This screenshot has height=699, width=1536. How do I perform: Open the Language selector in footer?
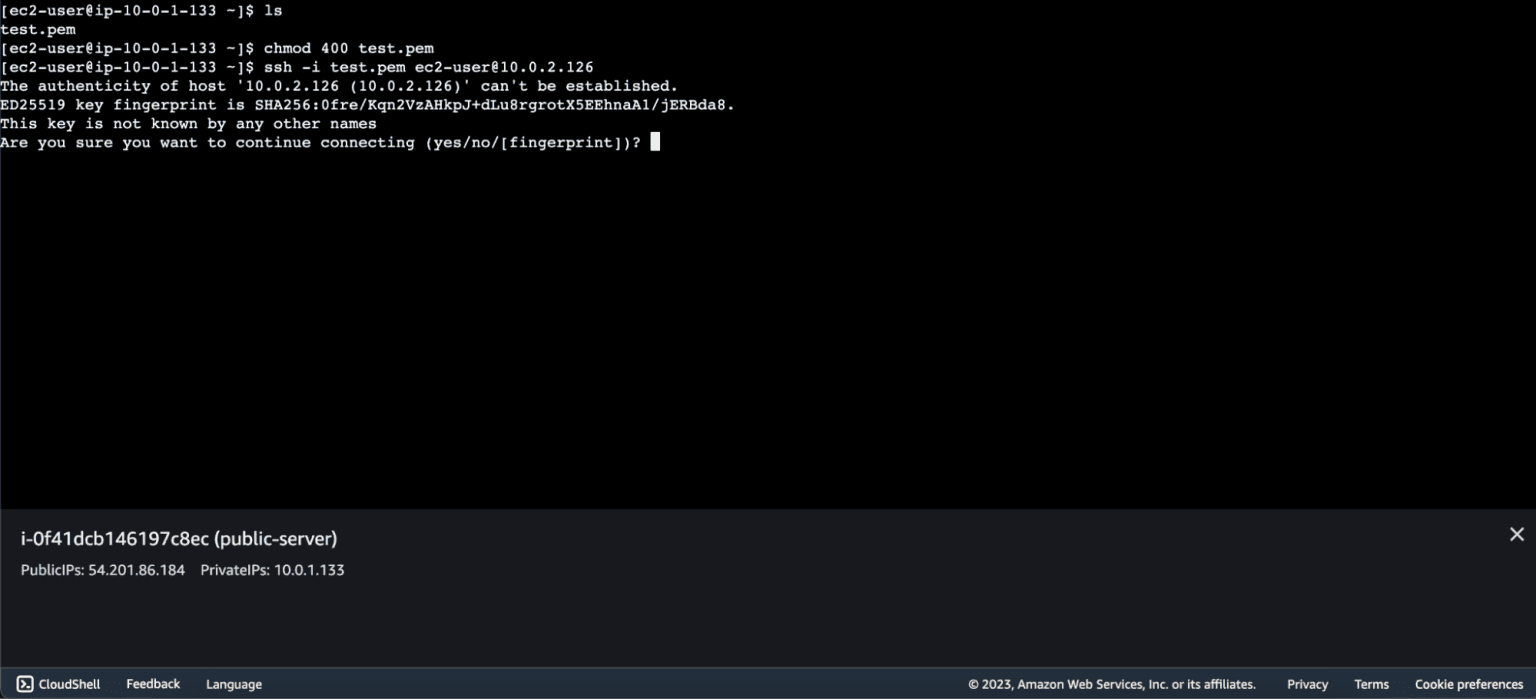pyautogui.click(x=234, y=684)
